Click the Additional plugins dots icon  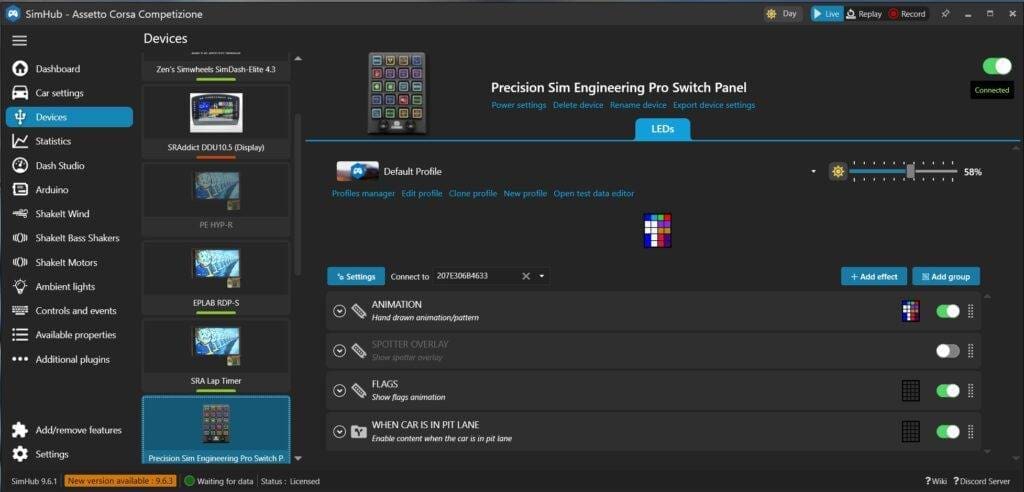point(20,359)
